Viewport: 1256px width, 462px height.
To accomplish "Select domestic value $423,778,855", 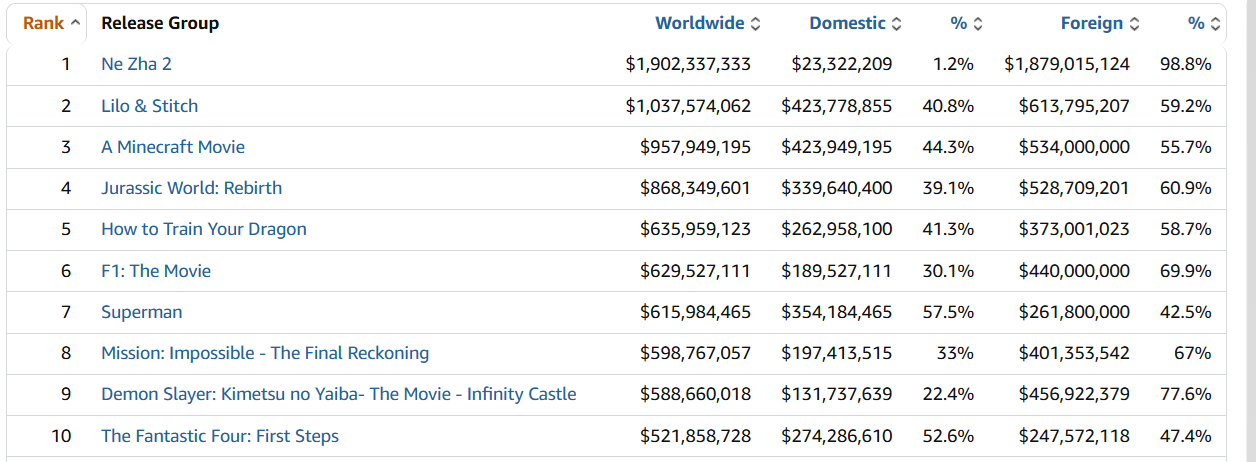I will click(x=837, y=106).
